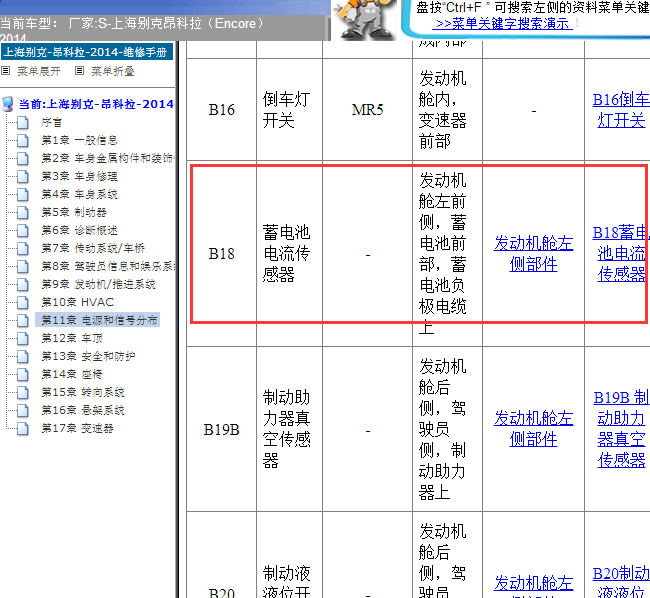Click the page icon beside 第5章 制动器
650x598 pixels.
[x=23, y=213]
